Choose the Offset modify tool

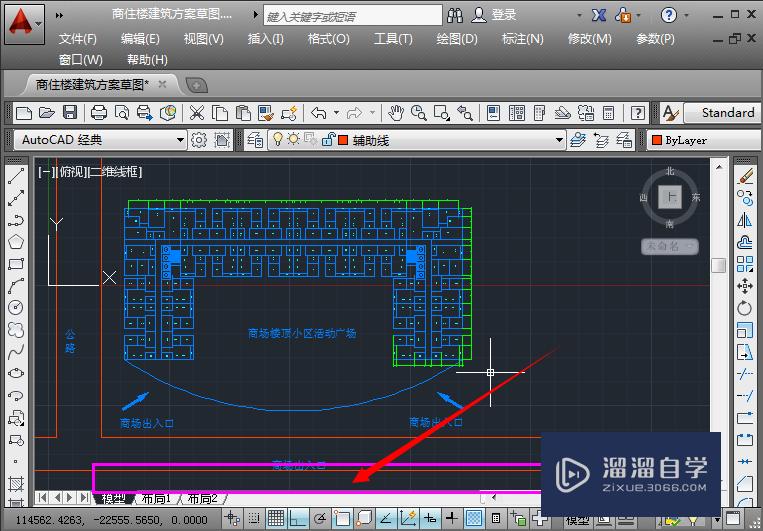click(x=745, y=242)
